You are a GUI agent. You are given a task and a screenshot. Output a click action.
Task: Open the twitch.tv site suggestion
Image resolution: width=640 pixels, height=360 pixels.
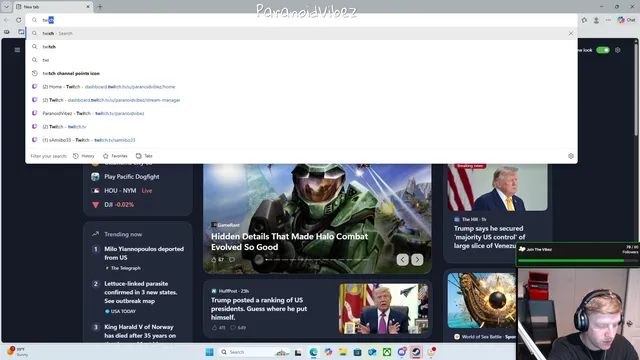coord(301,127)
